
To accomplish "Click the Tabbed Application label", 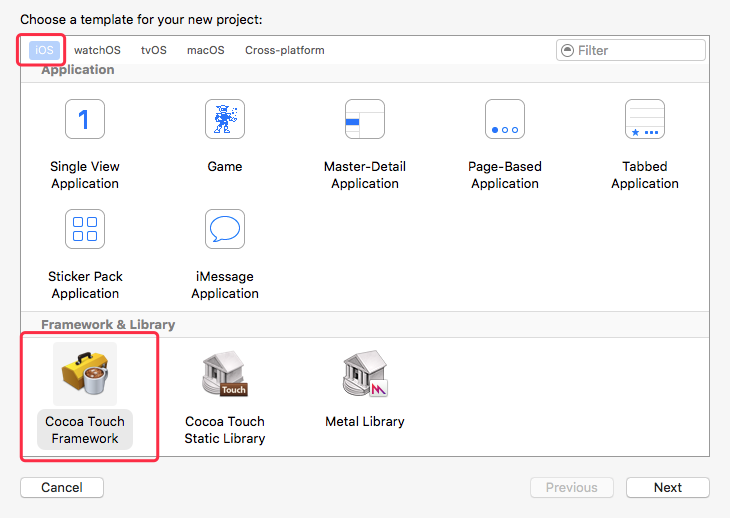I will click(x=645, y=175).
